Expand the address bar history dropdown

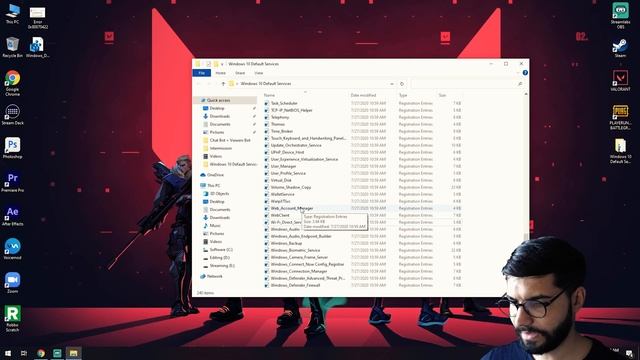[x=392, y=84]
